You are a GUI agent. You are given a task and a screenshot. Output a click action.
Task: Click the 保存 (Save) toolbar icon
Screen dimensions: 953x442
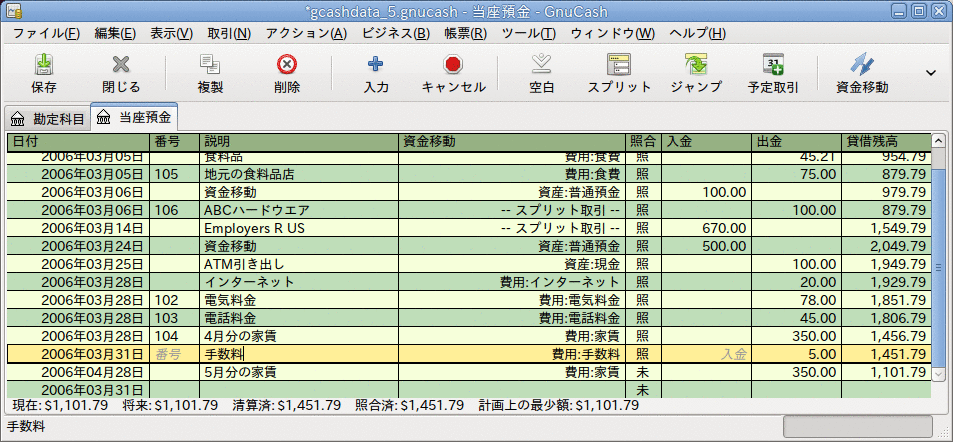click(44, 64)
